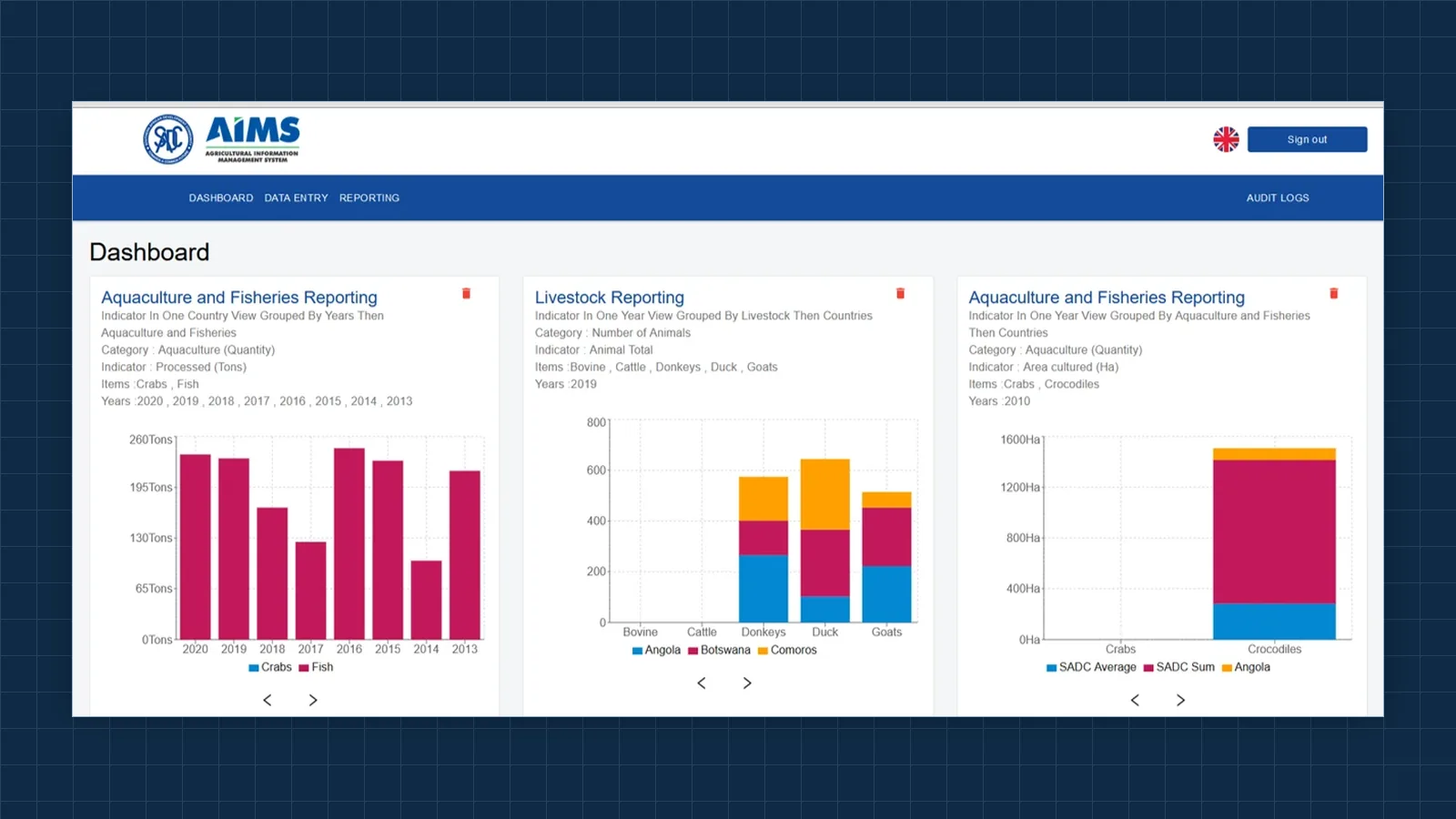Sign out of the application
This screenshot has height=819, width=1456.
(1307, 139)
